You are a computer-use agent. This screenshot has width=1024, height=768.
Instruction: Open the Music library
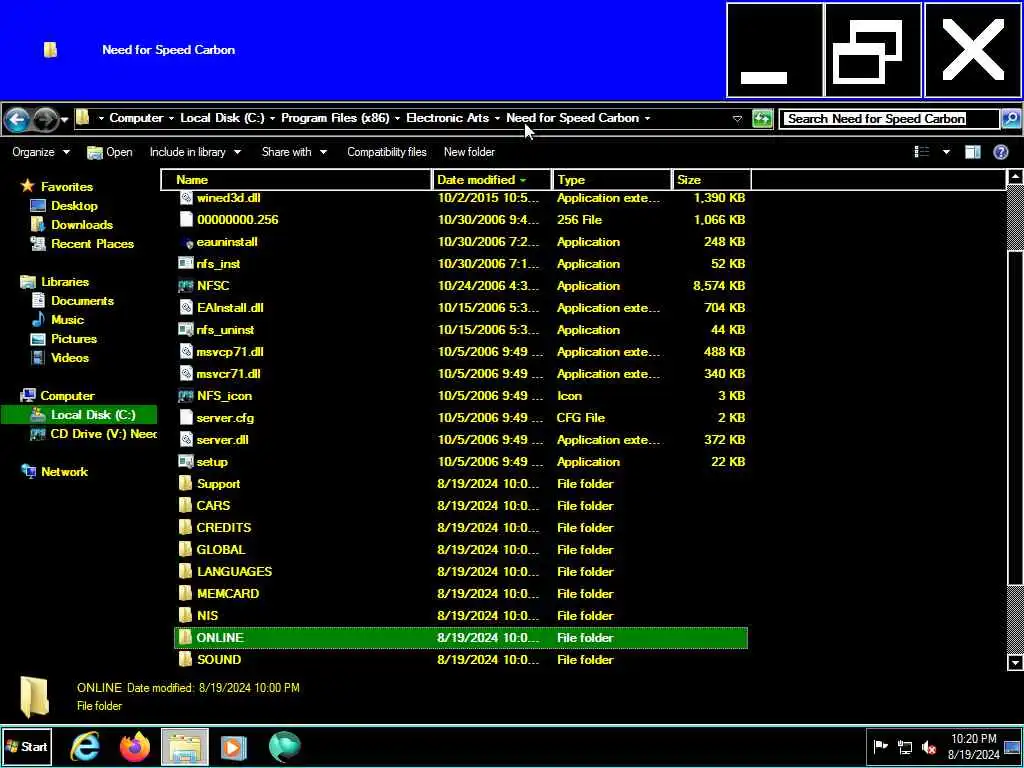(67, 320)
